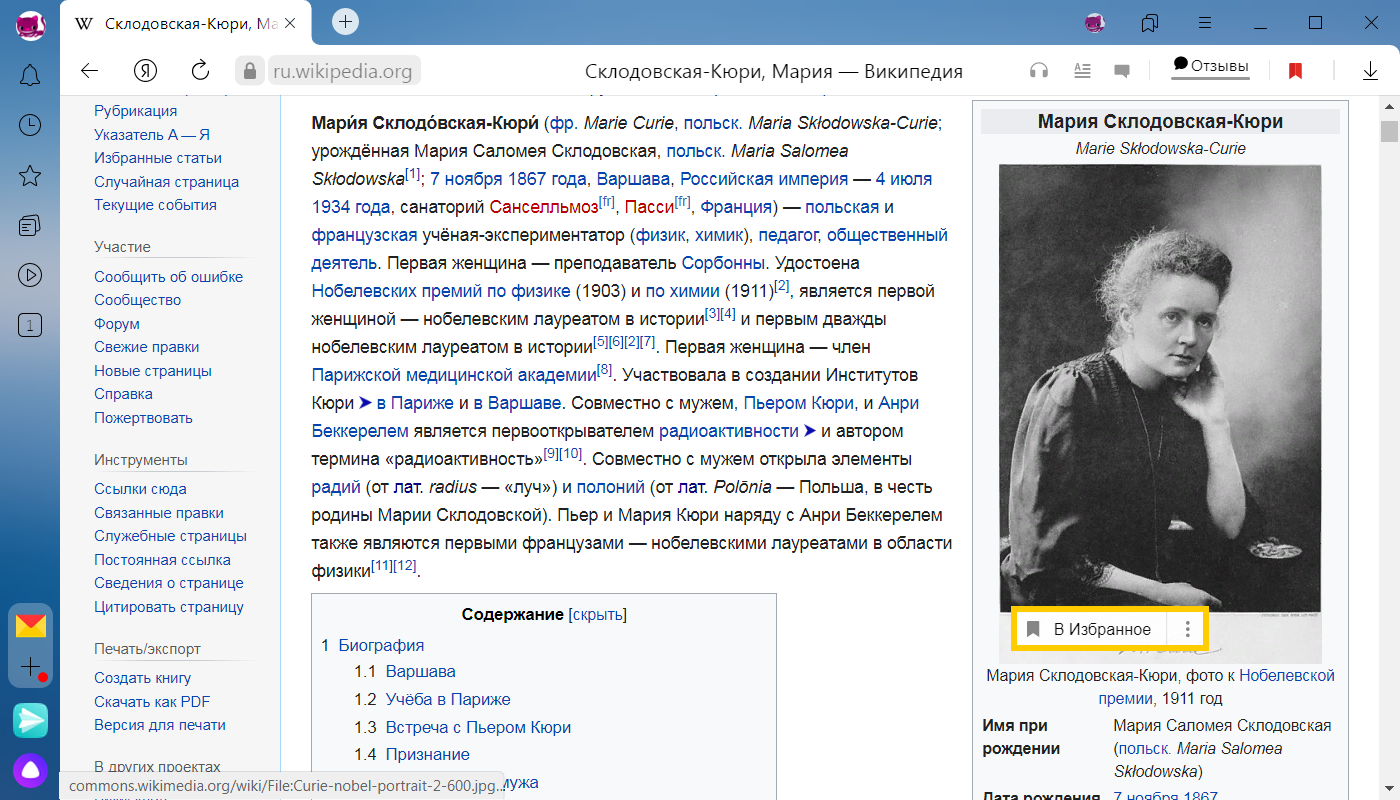Click the vertical scrollbar thumb
The width and height of the screenshot is (1400, 800).
coord(1389,132)
